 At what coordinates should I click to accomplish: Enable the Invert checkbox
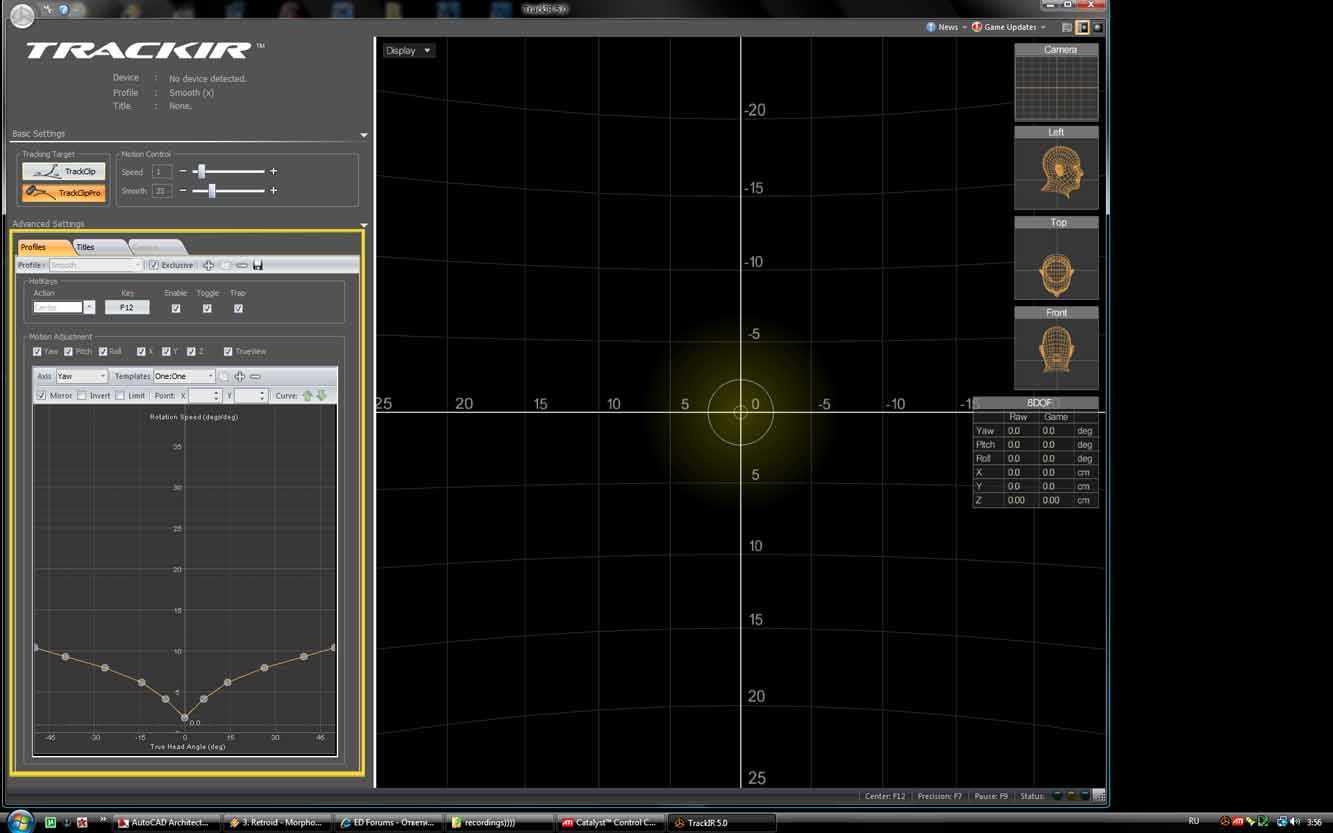coord(82,396)
